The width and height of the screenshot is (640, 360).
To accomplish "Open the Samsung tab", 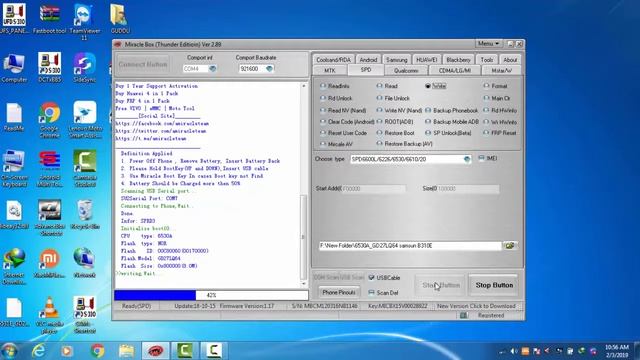I will [x=396, y=60].
